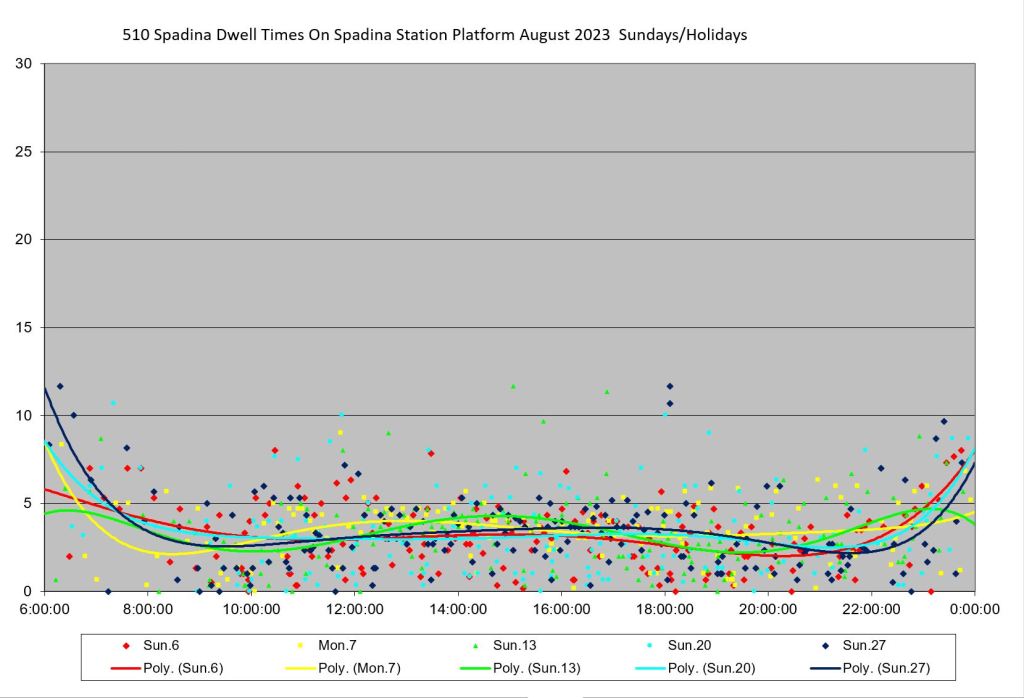
Task: Click the cyan Sun.20 legend marker
Action: pyautogui.click(x=648, y=646)
